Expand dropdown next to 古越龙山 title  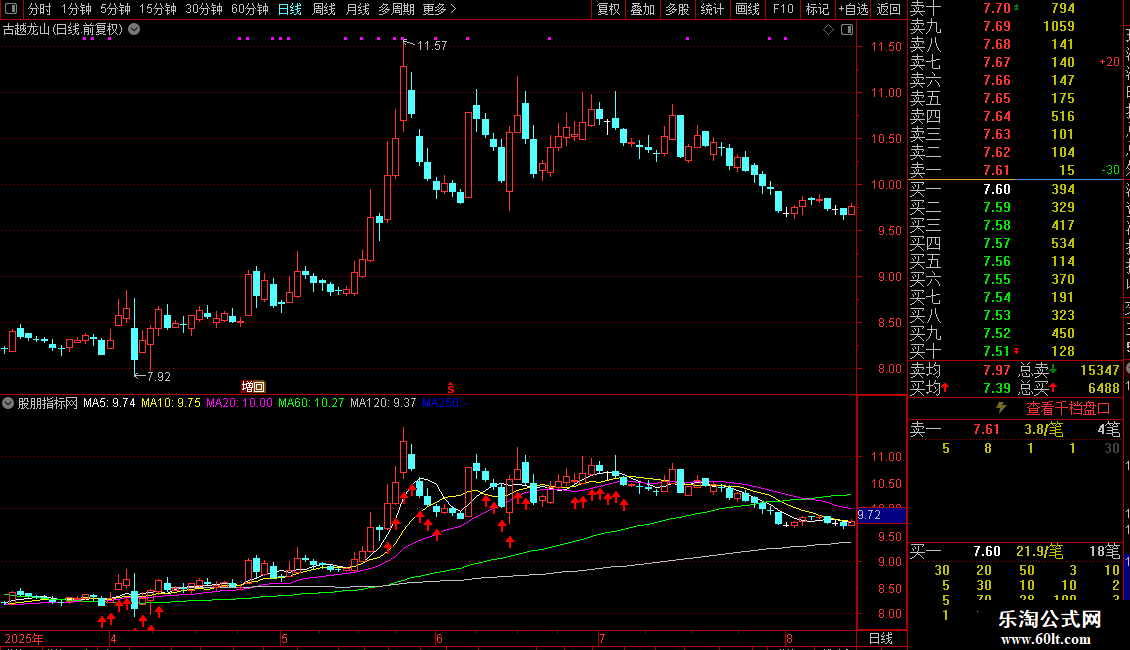click(134, 30)
